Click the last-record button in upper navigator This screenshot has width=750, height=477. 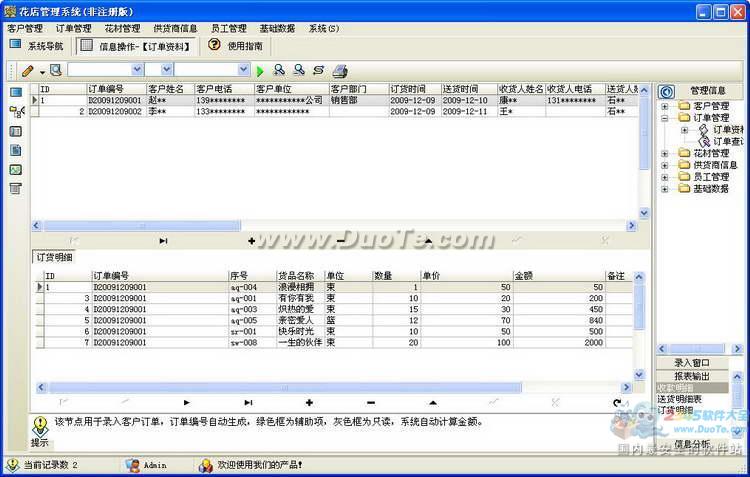pyautogui.click(x=163, y=241)
